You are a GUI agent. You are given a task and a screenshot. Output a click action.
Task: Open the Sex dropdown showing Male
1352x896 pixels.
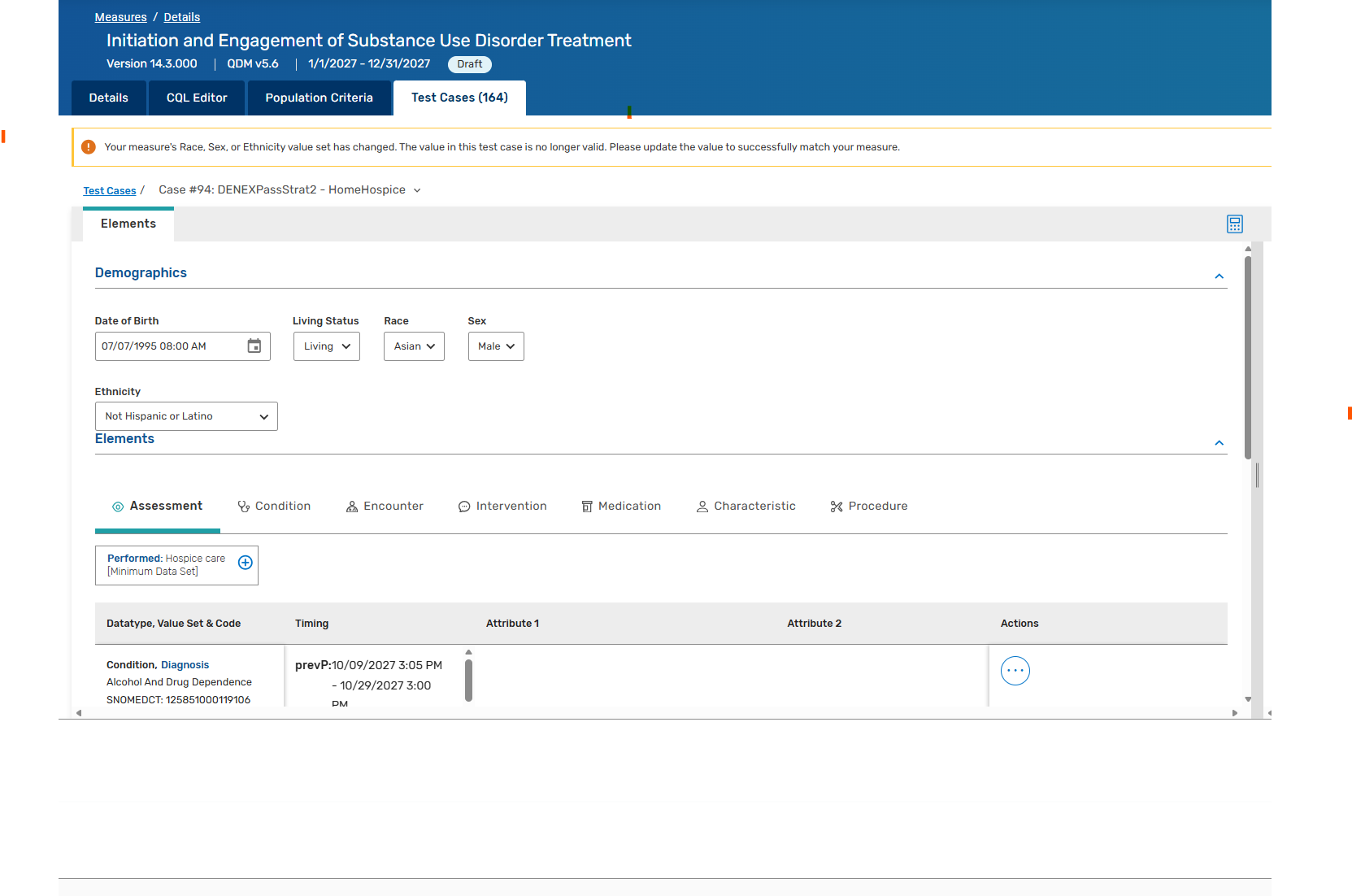tap(496, 346)
